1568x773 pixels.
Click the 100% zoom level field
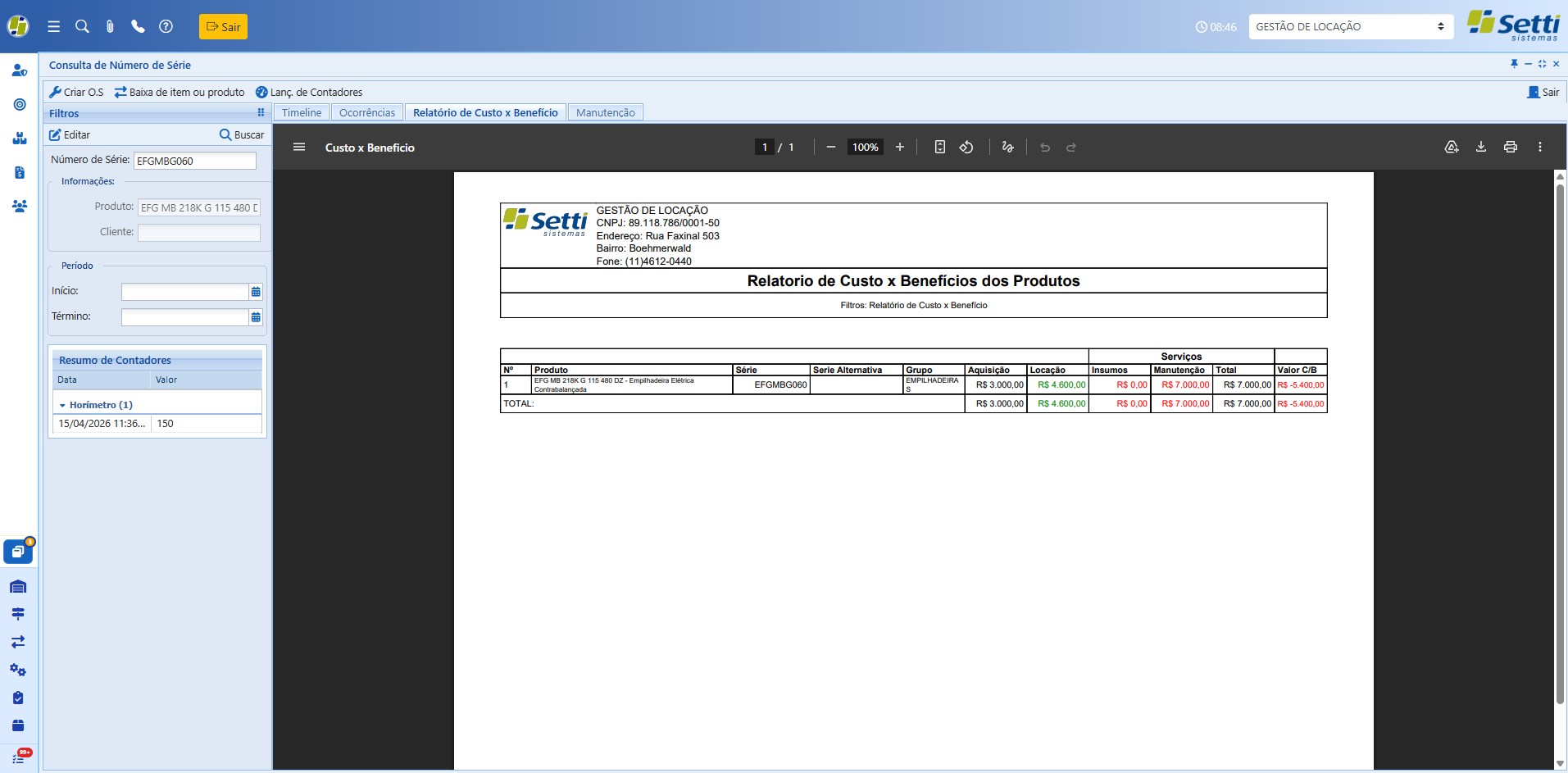point(865,148)
